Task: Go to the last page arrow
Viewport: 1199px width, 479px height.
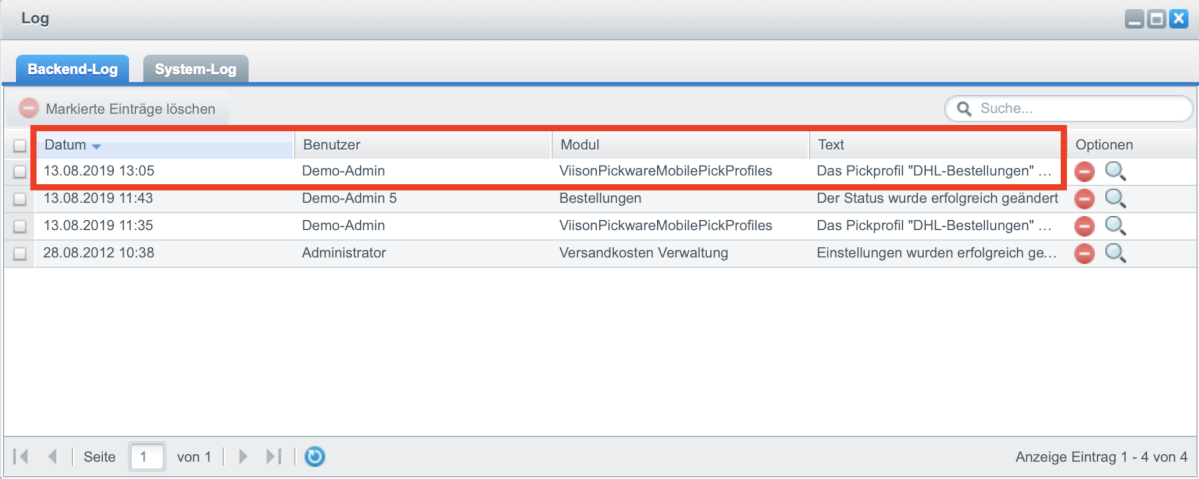Action: point(274,457)
